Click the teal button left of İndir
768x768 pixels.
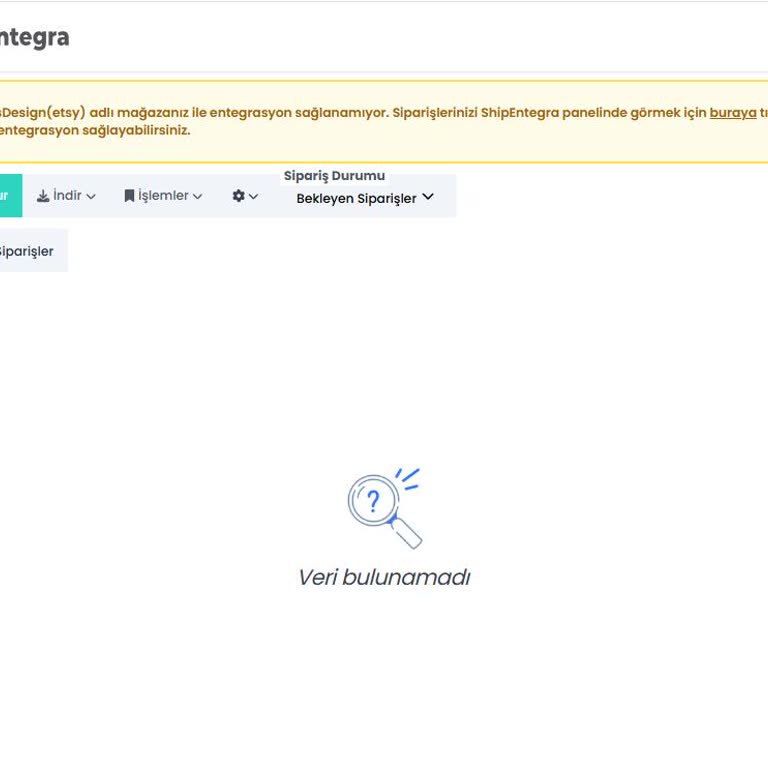click(10, 195)
